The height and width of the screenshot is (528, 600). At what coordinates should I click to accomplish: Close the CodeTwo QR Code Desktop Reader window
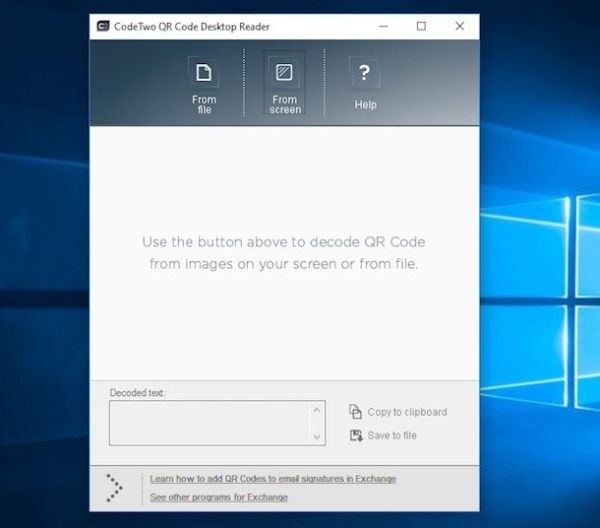(x=460, y=26)
